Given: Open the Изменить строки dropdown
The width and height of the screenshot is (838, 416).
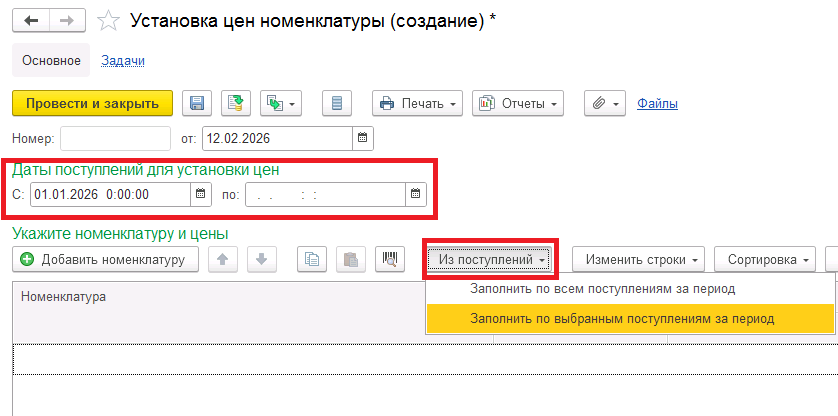Looking at the screenshot, I should coord(639,259).
